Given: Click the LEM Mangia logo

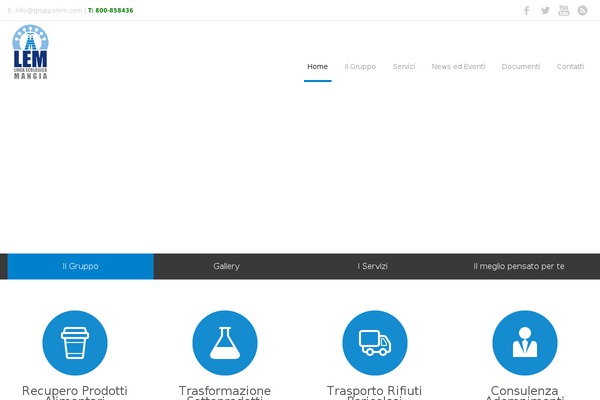Looking at the screenshot, I should 30,52.
